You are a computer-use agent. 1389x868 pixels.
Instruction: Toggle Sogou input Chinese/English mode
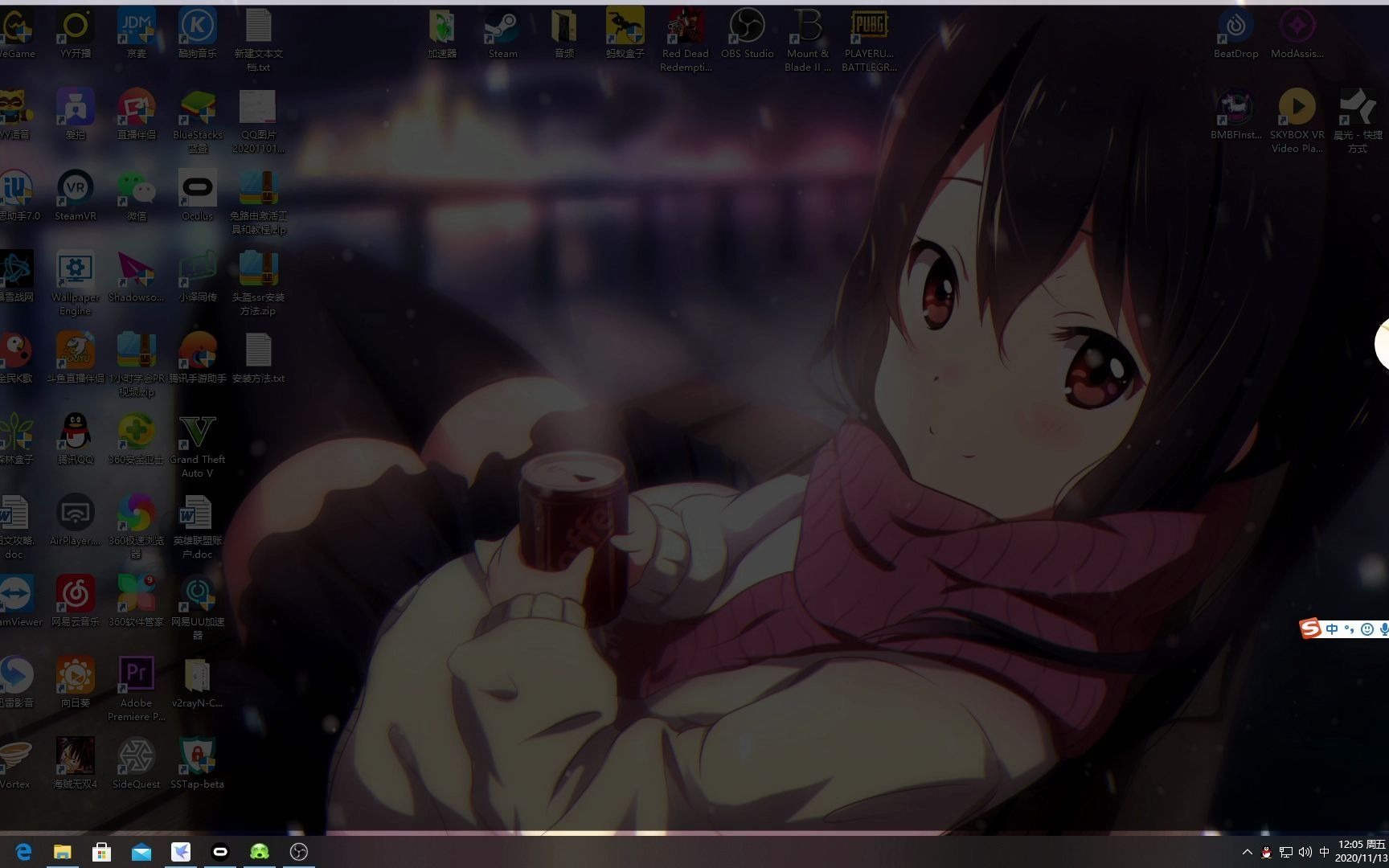[1332, 629]
